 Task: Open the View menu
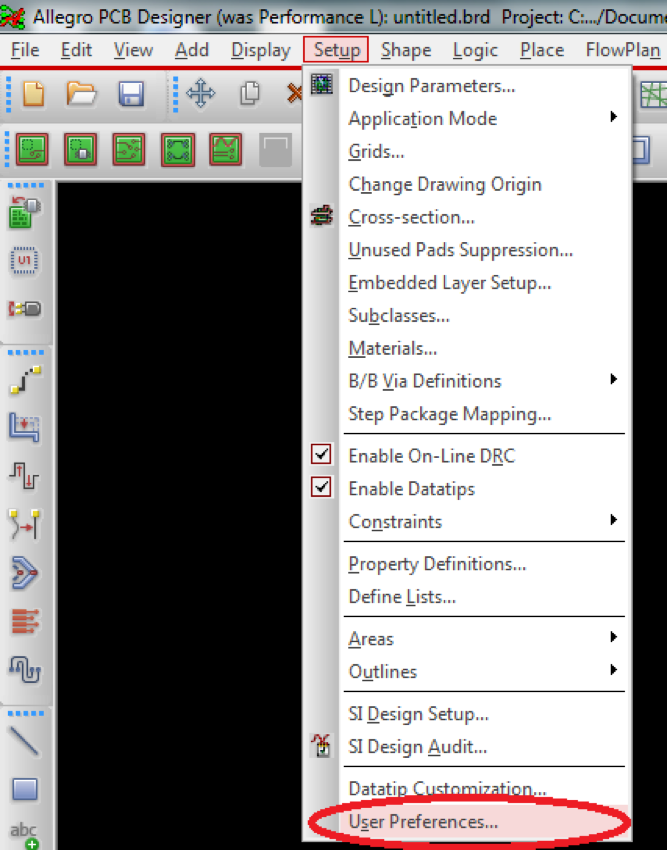point(133,50)
